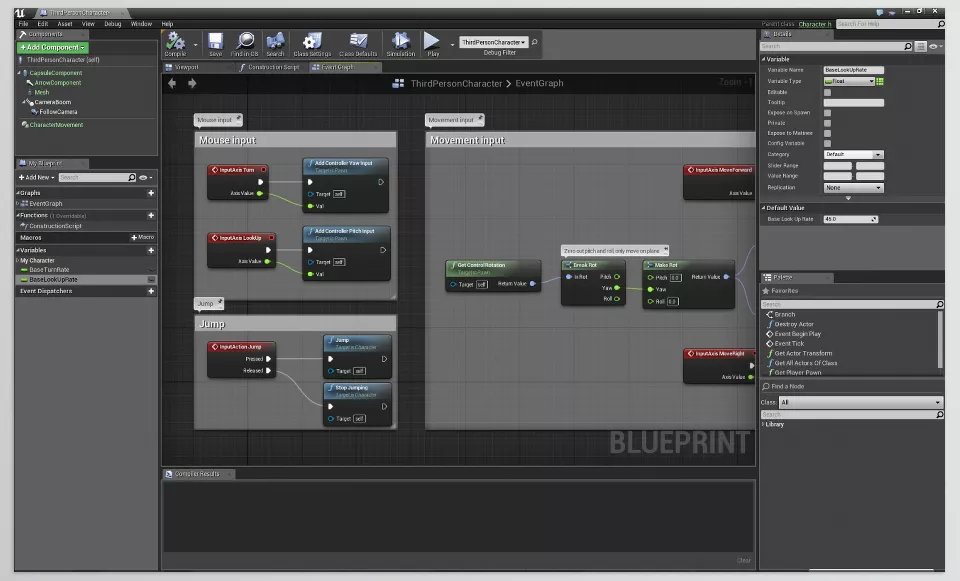Open Class Settings
This screenshot has height=581, width=960.
[x=312, y=44]
